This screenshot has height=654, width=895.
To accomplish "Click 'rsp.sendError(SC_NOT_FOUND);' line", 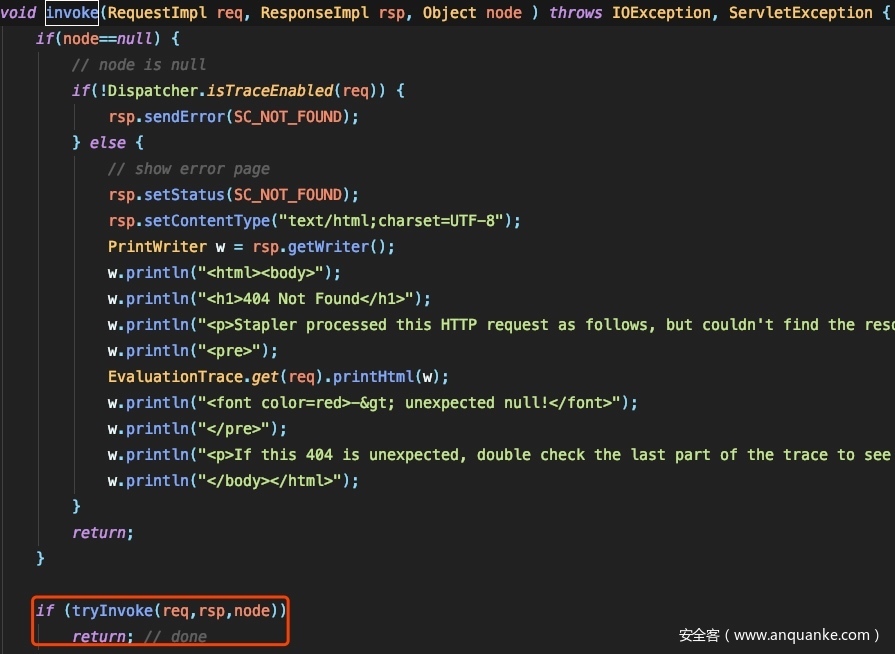I will click(233, 117).
